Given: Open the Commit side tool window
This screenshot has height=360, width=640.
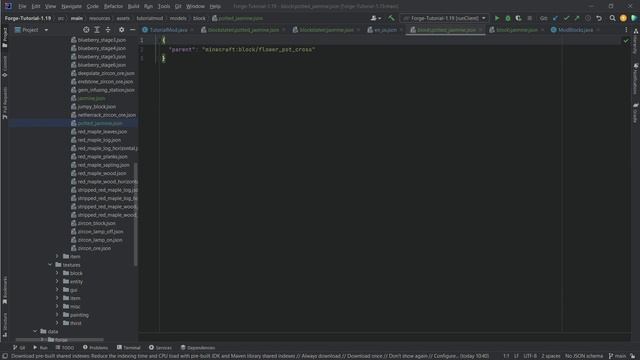Looking at the screenshot, I should coord(4,67).
